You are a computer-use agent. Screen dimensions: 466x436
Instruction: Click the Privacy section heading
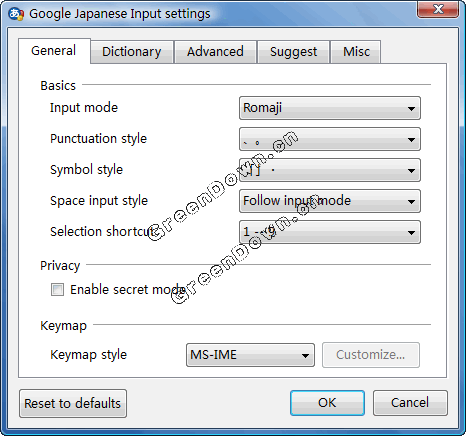(x=60, y=266)
